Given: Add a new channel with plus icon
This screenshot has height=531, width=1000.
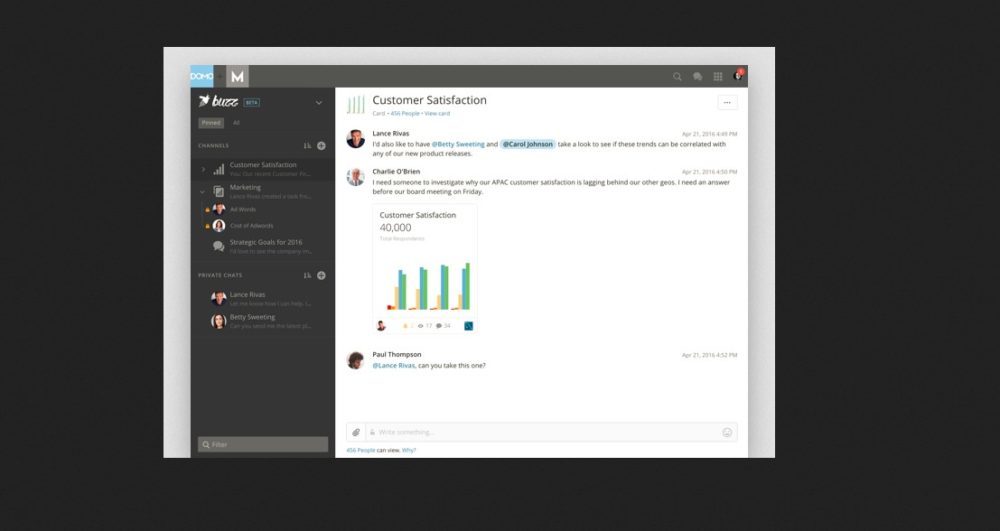Looking at the screenshot, I should tap(321, 145).
